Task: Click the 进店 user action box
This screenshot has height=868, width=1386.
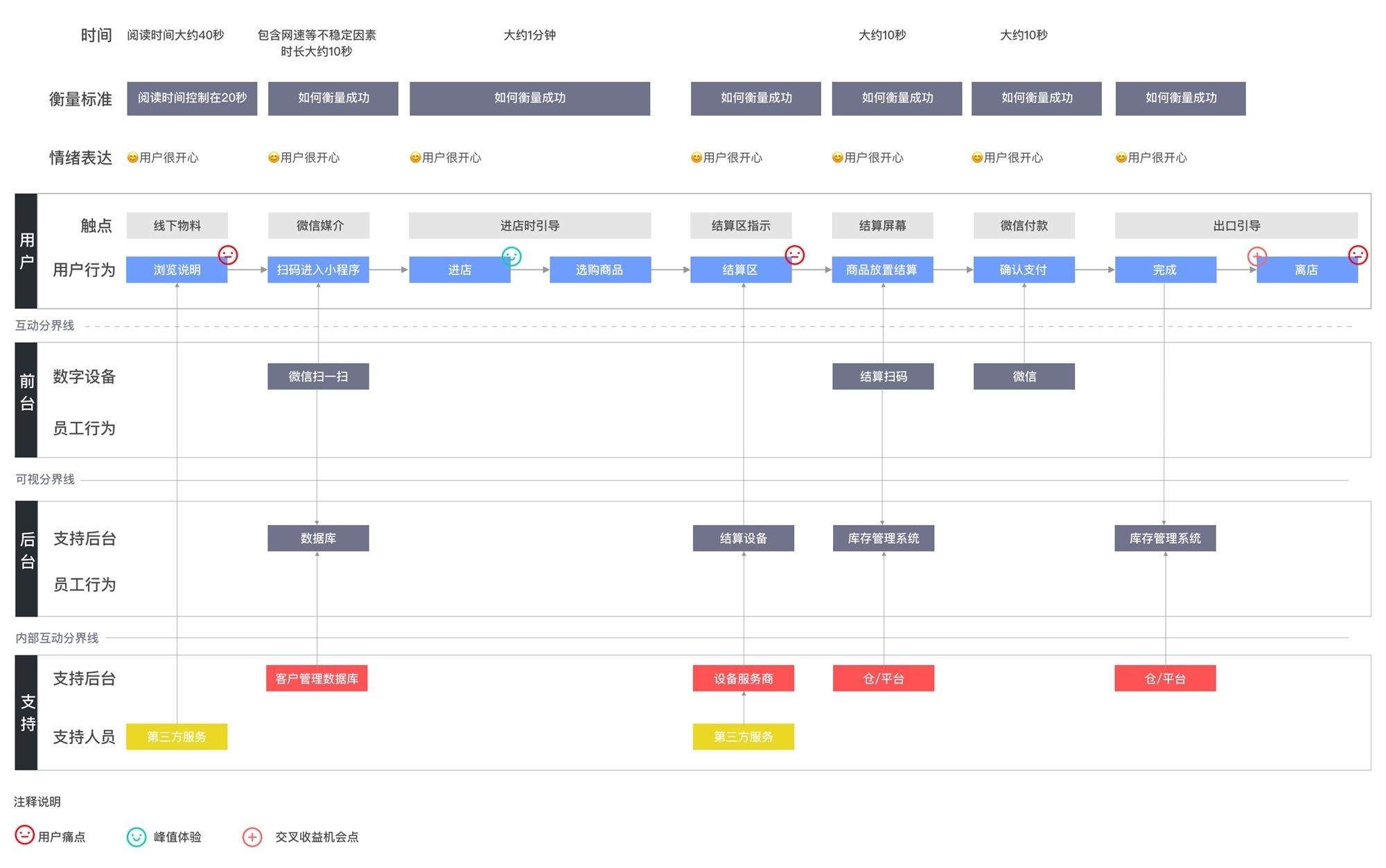Action: coord(459,269)
